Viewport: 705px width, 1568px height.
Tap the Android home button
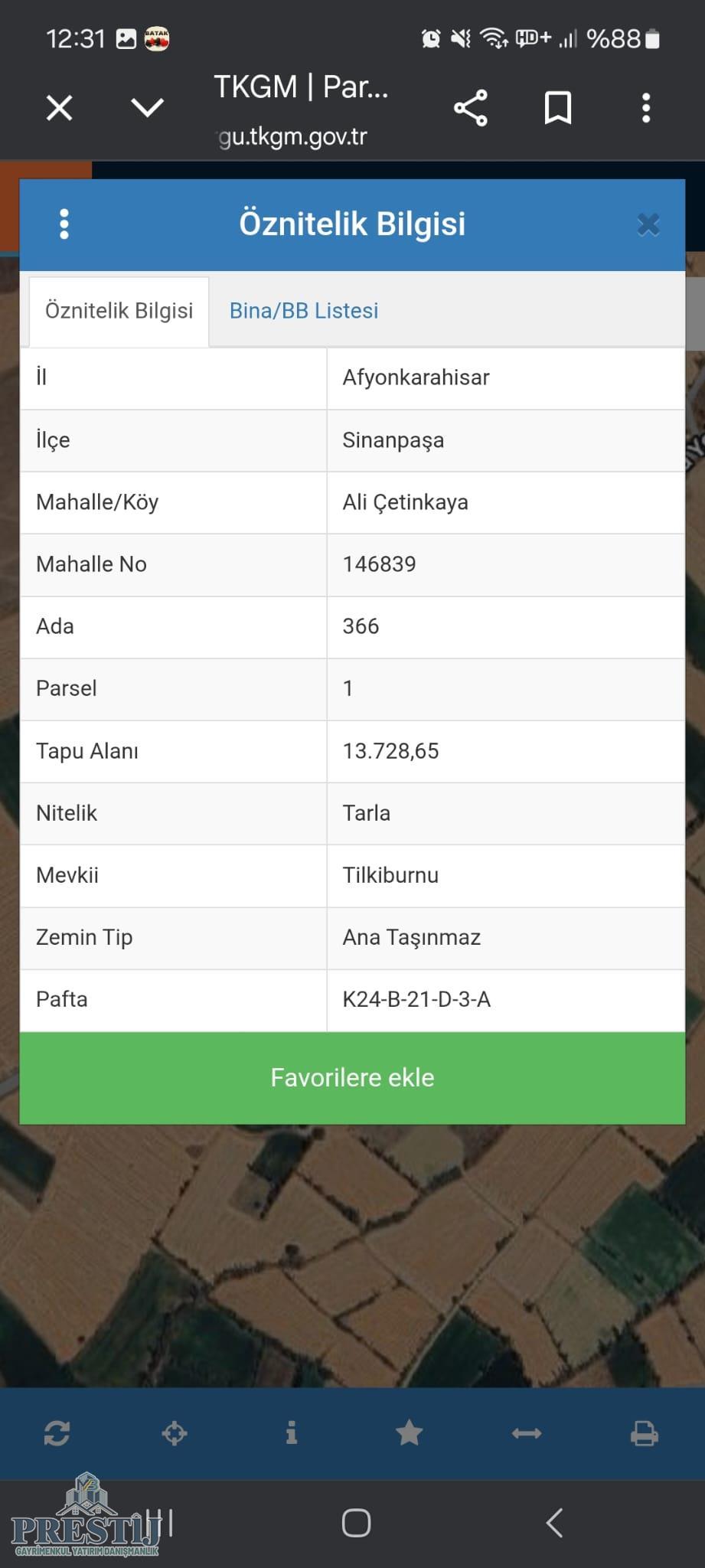[x=356, y=1523]
